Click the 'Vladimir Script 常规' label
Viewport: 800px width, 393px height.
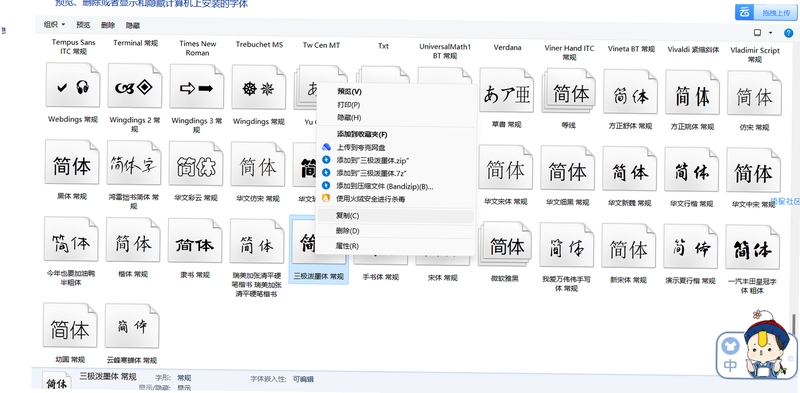(x=755, y=55)
